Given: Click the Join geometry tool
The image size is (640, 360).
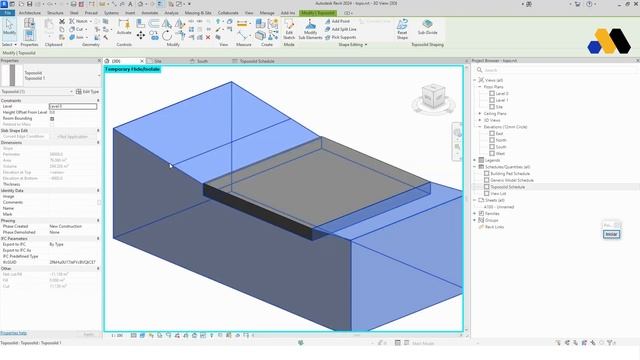Looking at the screenshot, I should pos(77,37).
